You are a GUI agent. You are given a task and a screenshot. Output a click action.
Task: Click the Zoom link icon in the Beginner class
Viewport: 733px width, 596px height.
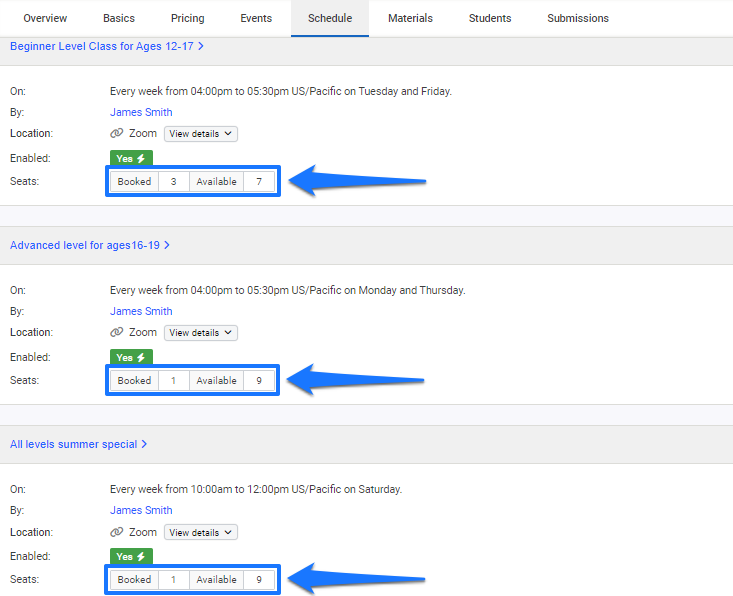[116, 133]
